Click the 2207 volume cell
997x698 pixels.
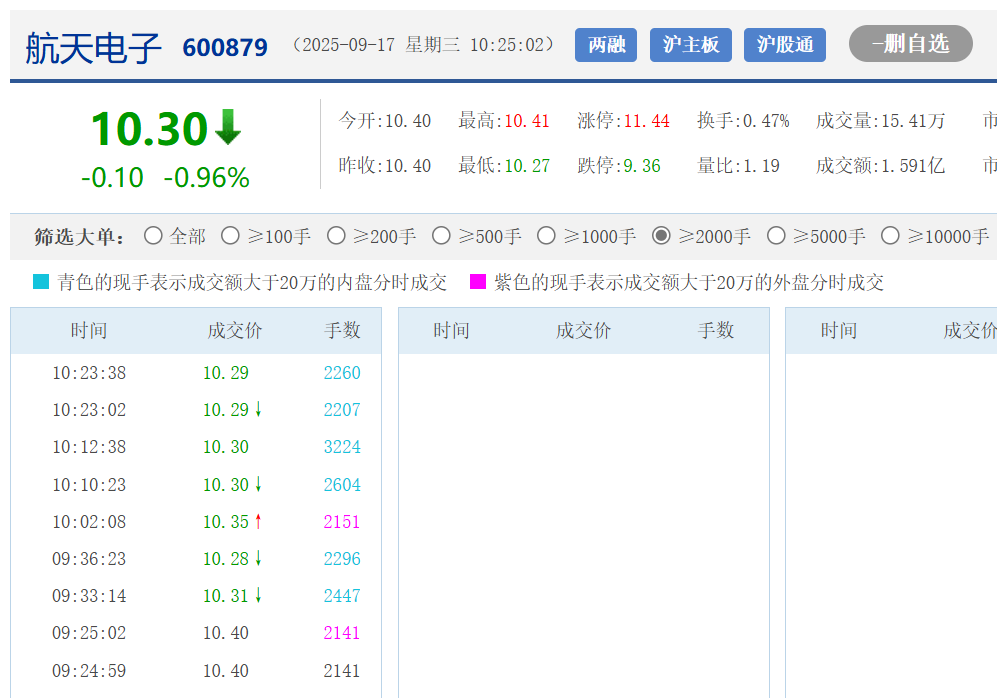342,410
